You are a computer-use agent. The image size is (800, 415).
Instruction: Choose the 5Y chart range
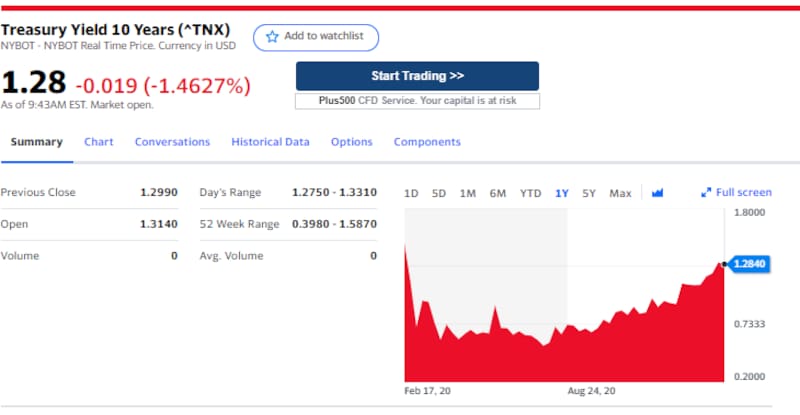[589, 193]
